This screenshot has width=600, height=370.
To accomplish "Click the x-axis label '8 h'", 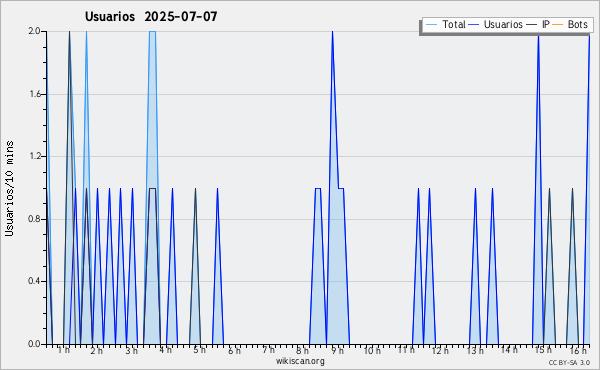I will point(302,350).
